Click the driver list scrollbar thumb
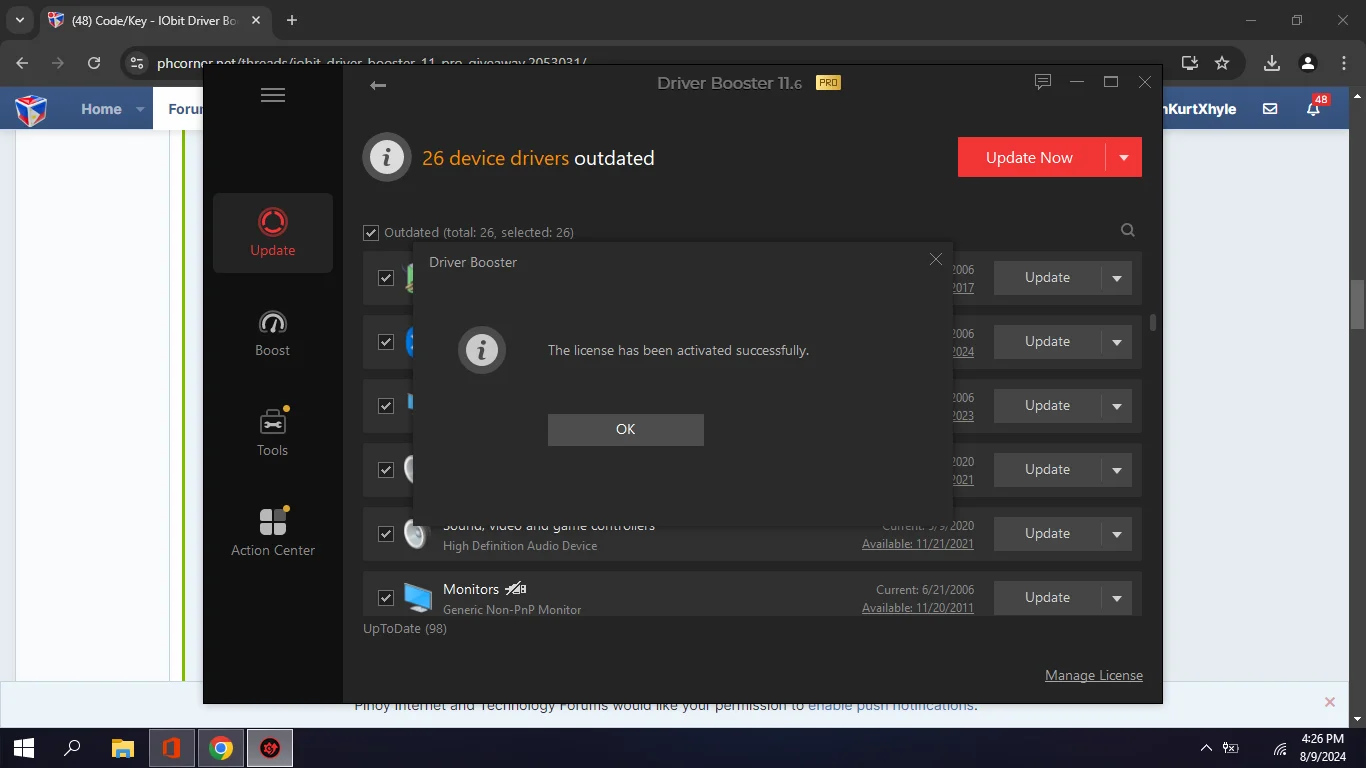1366x768 pixels. pos(1153,322)
